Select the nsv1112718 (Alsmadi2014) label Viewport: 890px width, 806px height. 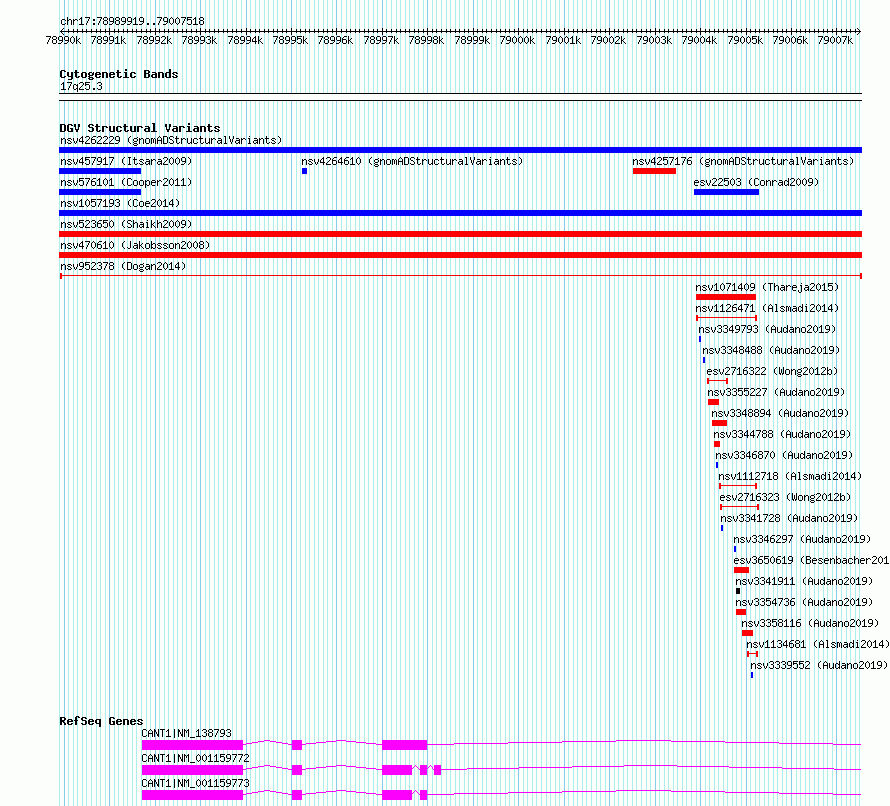click(x=790, y=476)
